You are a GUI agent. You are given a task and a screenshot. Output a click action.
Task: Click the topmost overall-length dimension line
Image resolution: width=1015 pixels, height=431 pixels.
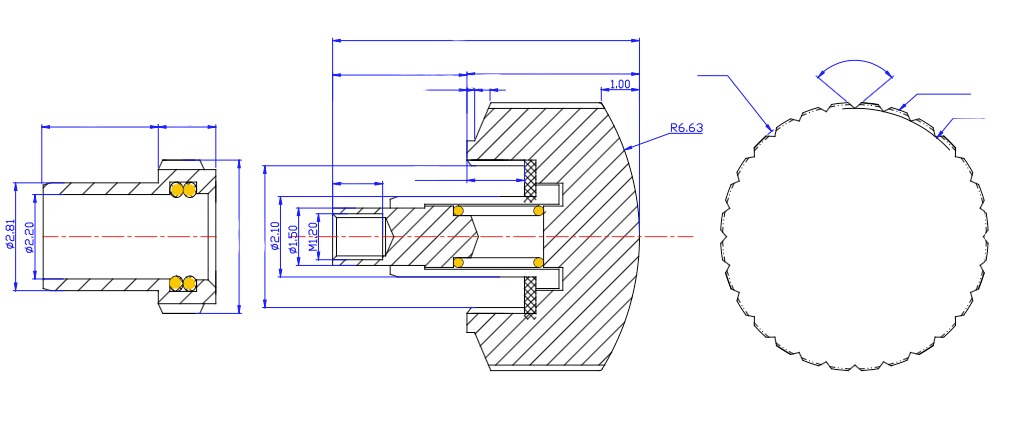coord(485,41)
